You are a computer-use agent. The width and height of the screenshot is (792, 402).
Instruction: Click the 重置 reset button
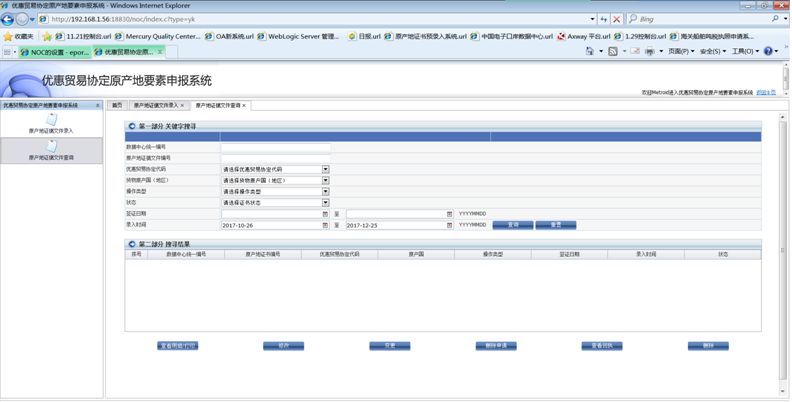point(556,225)
